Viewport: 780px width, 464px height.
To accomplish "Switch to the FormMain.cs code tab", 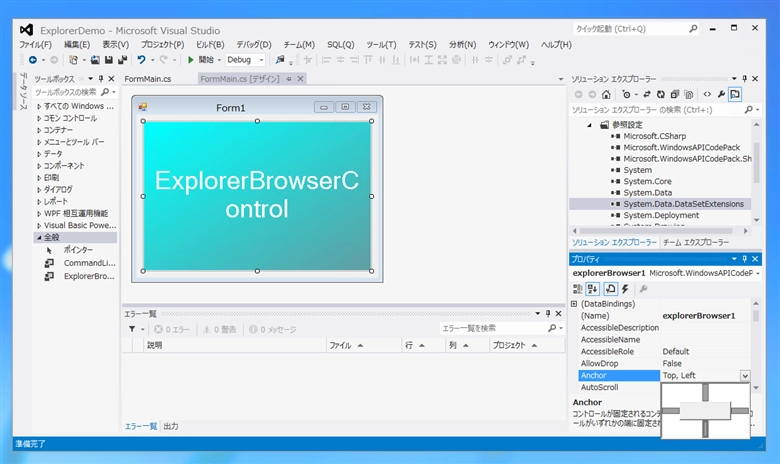I will [x=148, y=79].
